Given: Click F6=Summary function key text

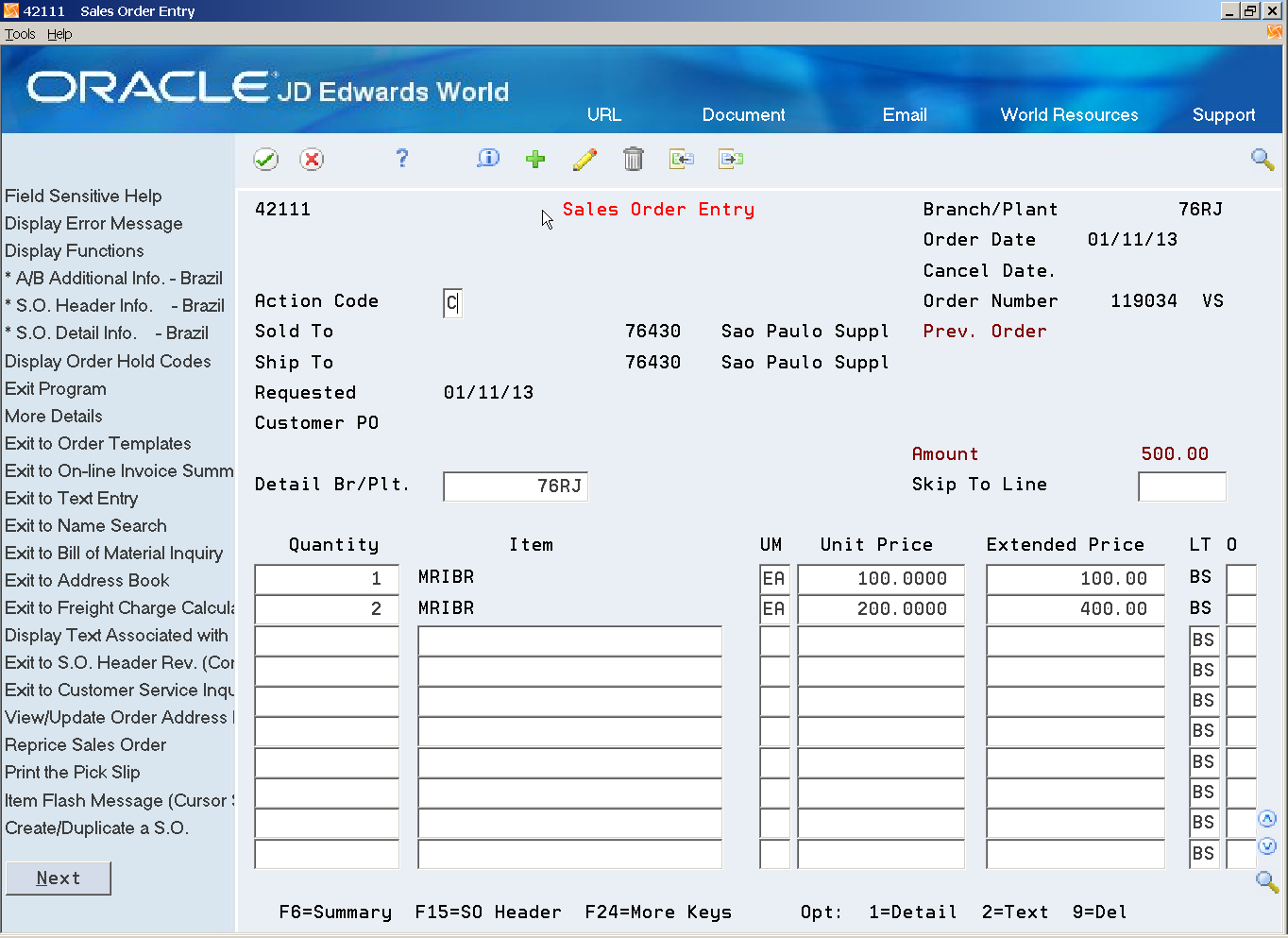Looking at the screenshot, I should pyautogui.click(x=335, y=912).
